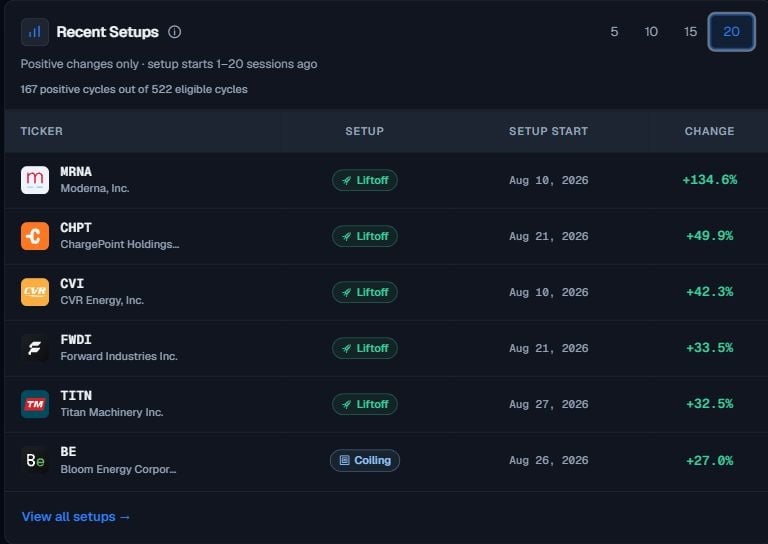Click the CVR Energy logo

coord(35,292)
